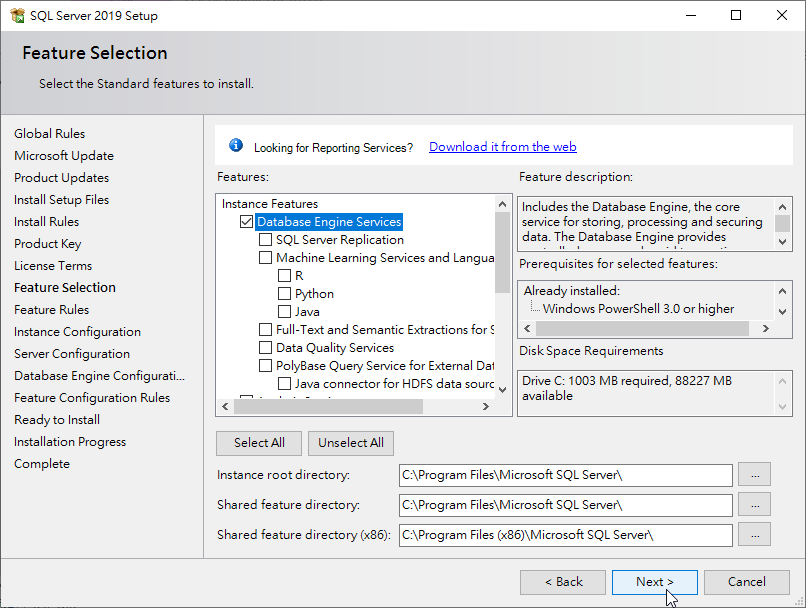Open Download it from the web link
806x608 pixels.
[x=503, y=147]
